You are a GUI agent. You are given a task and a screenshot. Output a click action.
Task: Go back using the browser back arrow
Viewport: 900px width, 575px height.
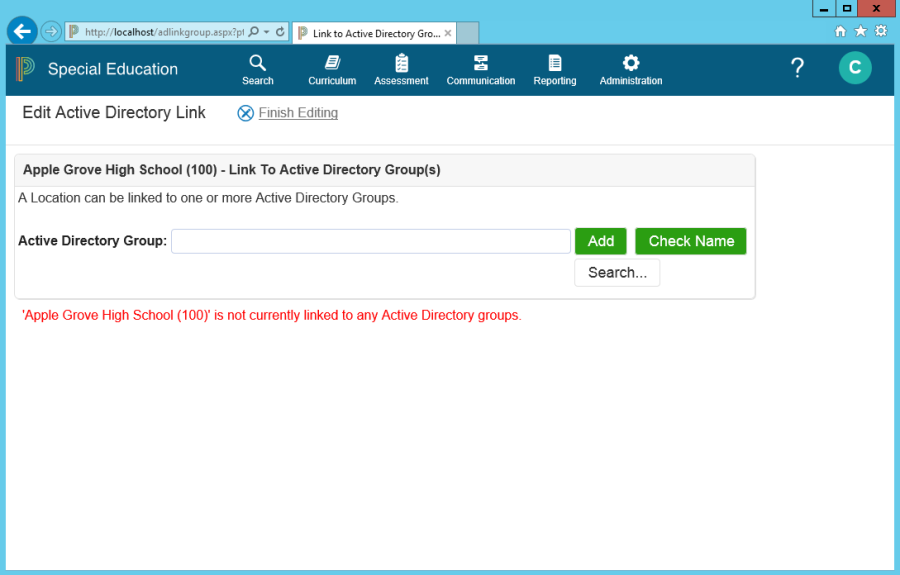point(22,31)
